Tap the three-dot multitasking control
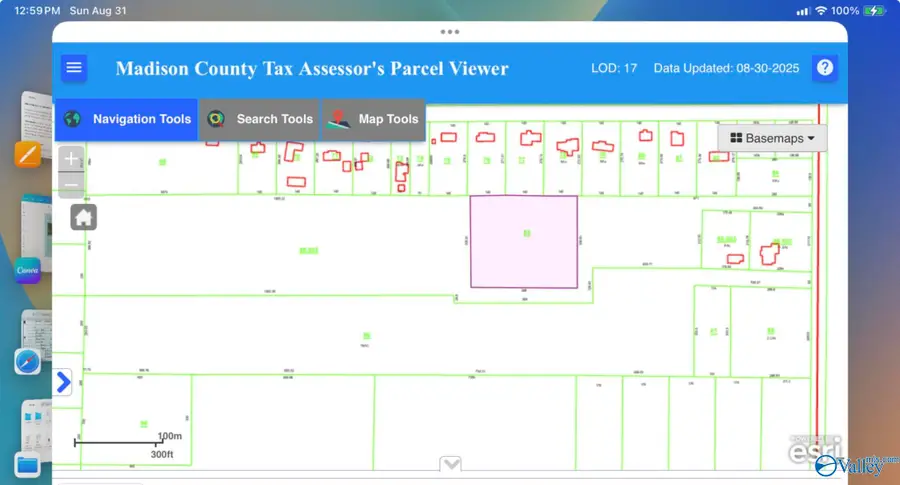 pyautogui.click(x=450, y=32)
